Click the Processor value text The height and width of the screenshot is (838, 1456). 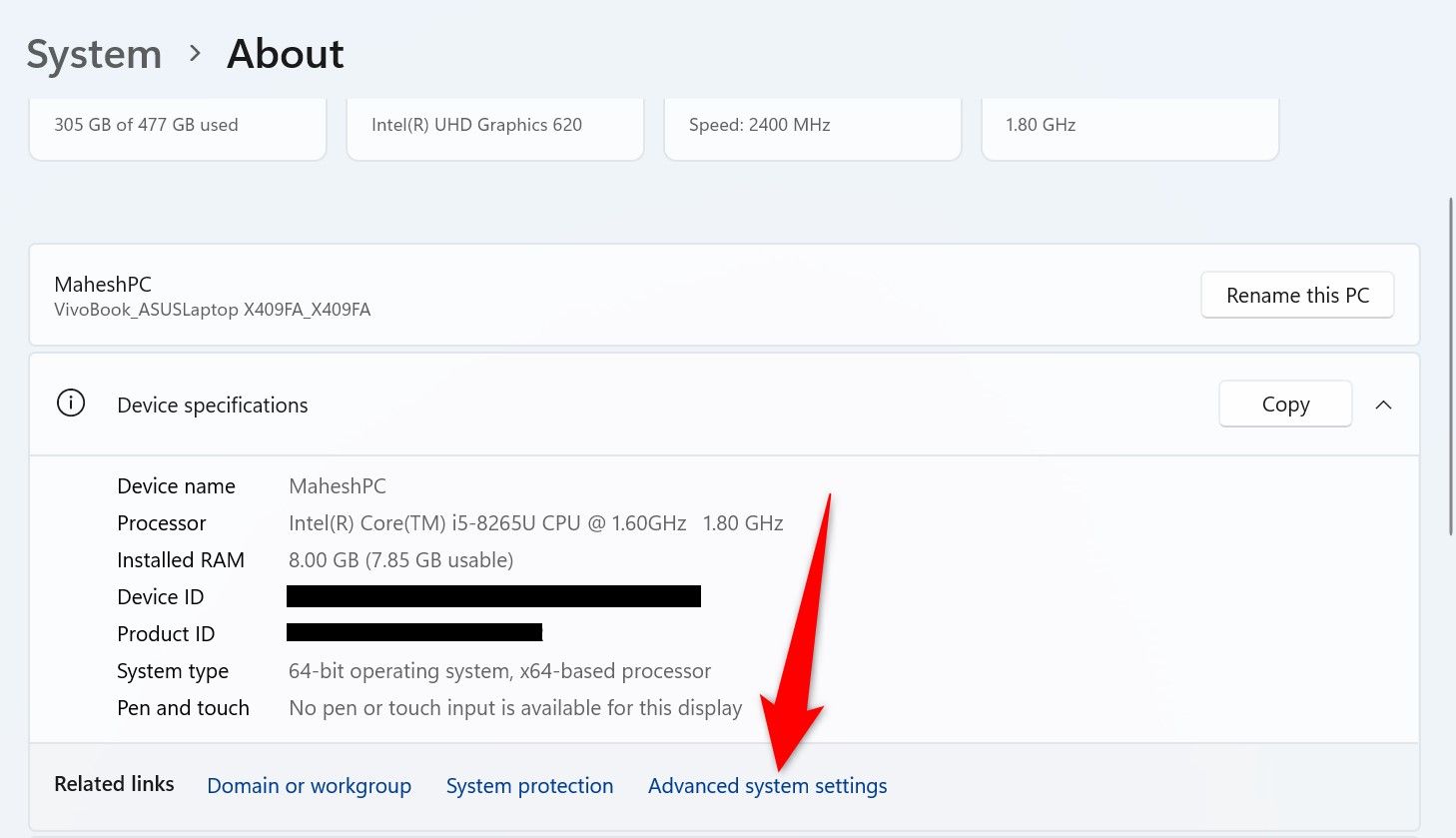(535, 523)
